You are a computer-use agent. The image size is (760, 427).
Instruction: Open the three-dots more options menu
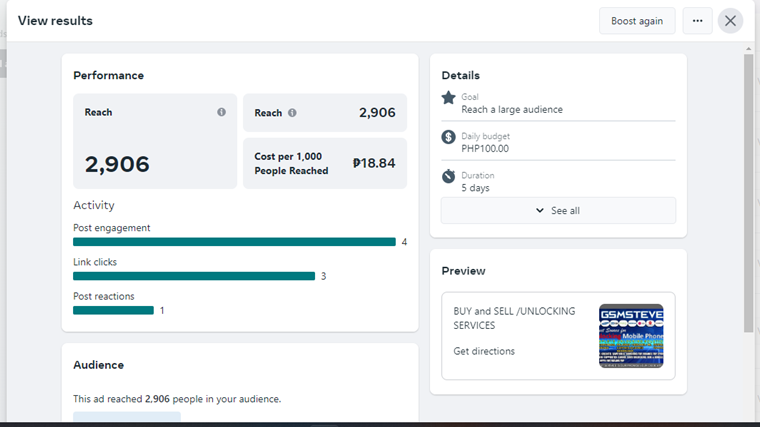[x=697, y=21]
